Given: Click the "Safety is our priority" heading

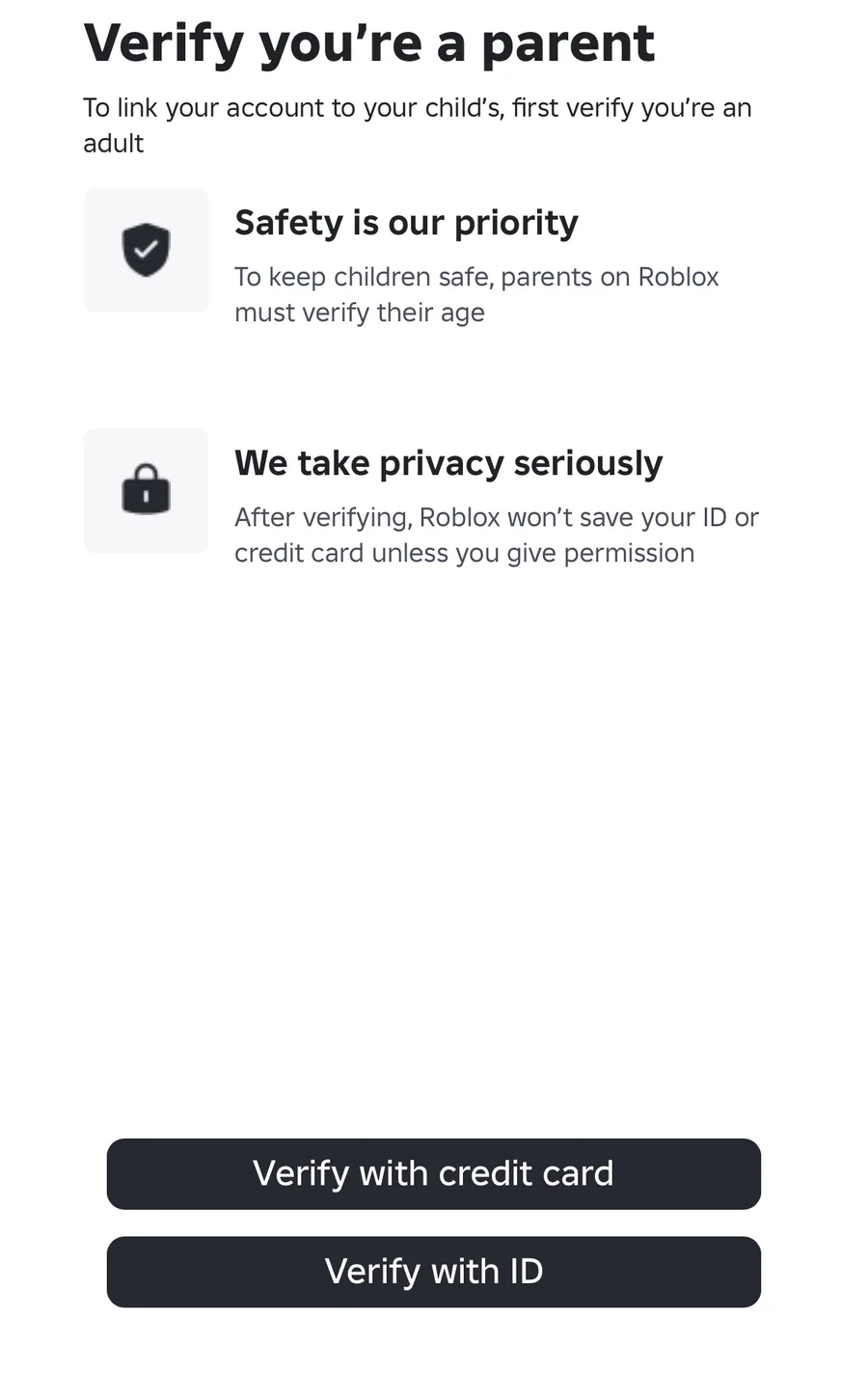Looking at the screenshot, I should tap(406, 223).
